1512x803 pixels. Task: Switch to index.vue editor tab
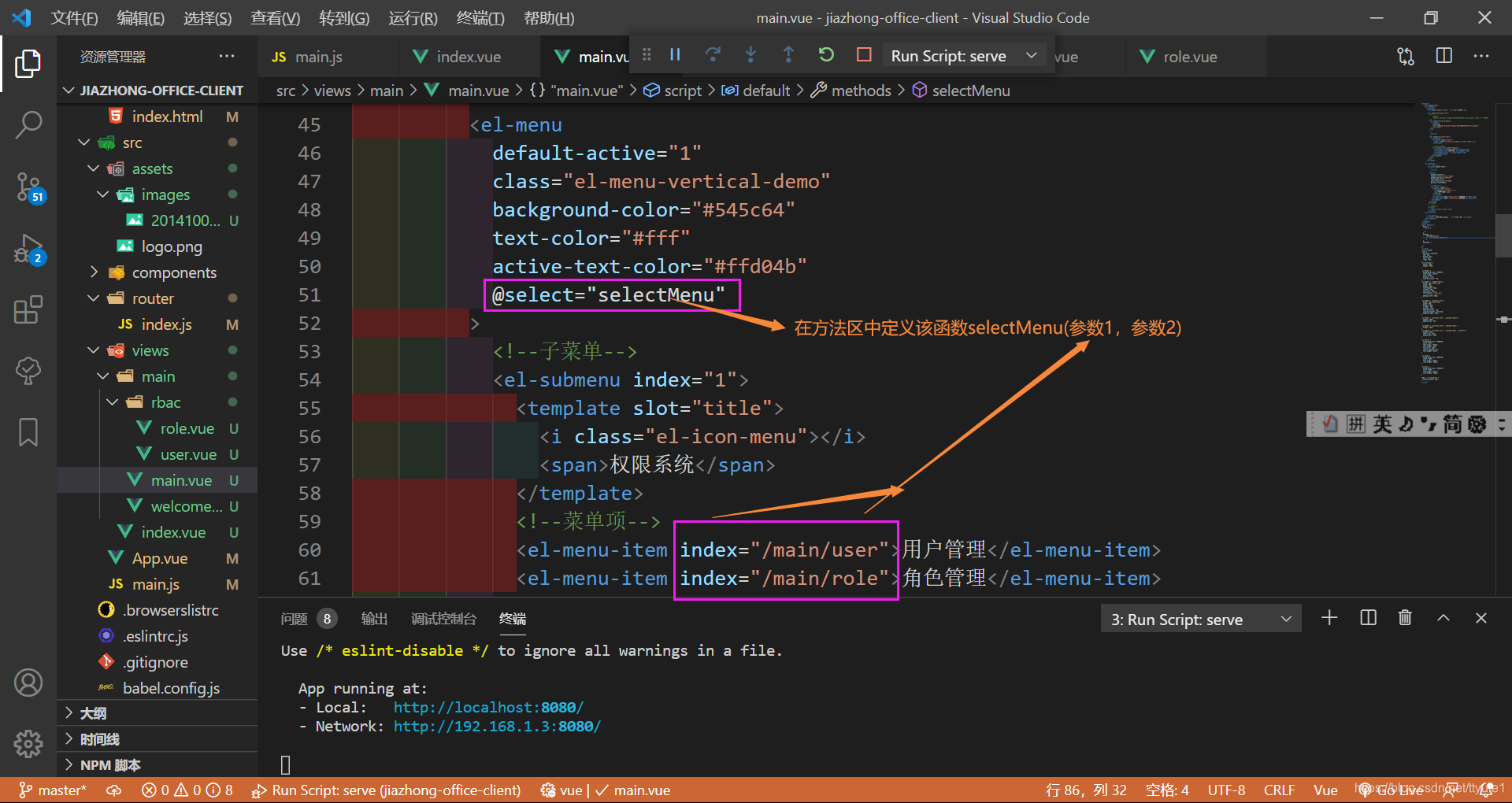pos(469,57)
